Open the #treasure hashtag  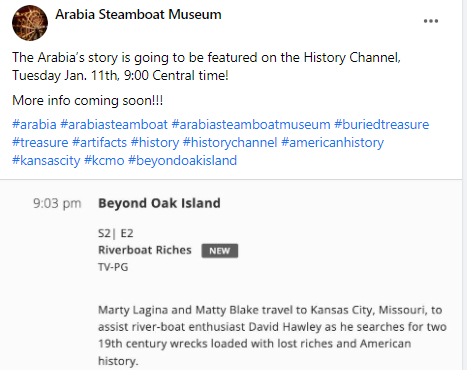coord(40,143)
